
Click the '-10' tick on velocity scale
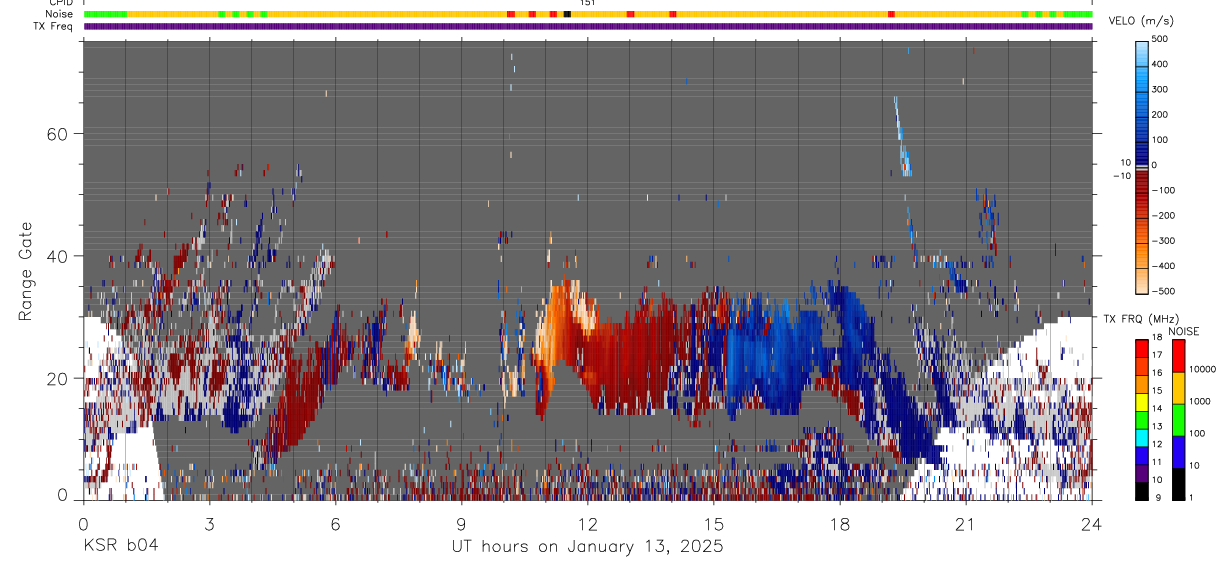(x=1122, y=176)
